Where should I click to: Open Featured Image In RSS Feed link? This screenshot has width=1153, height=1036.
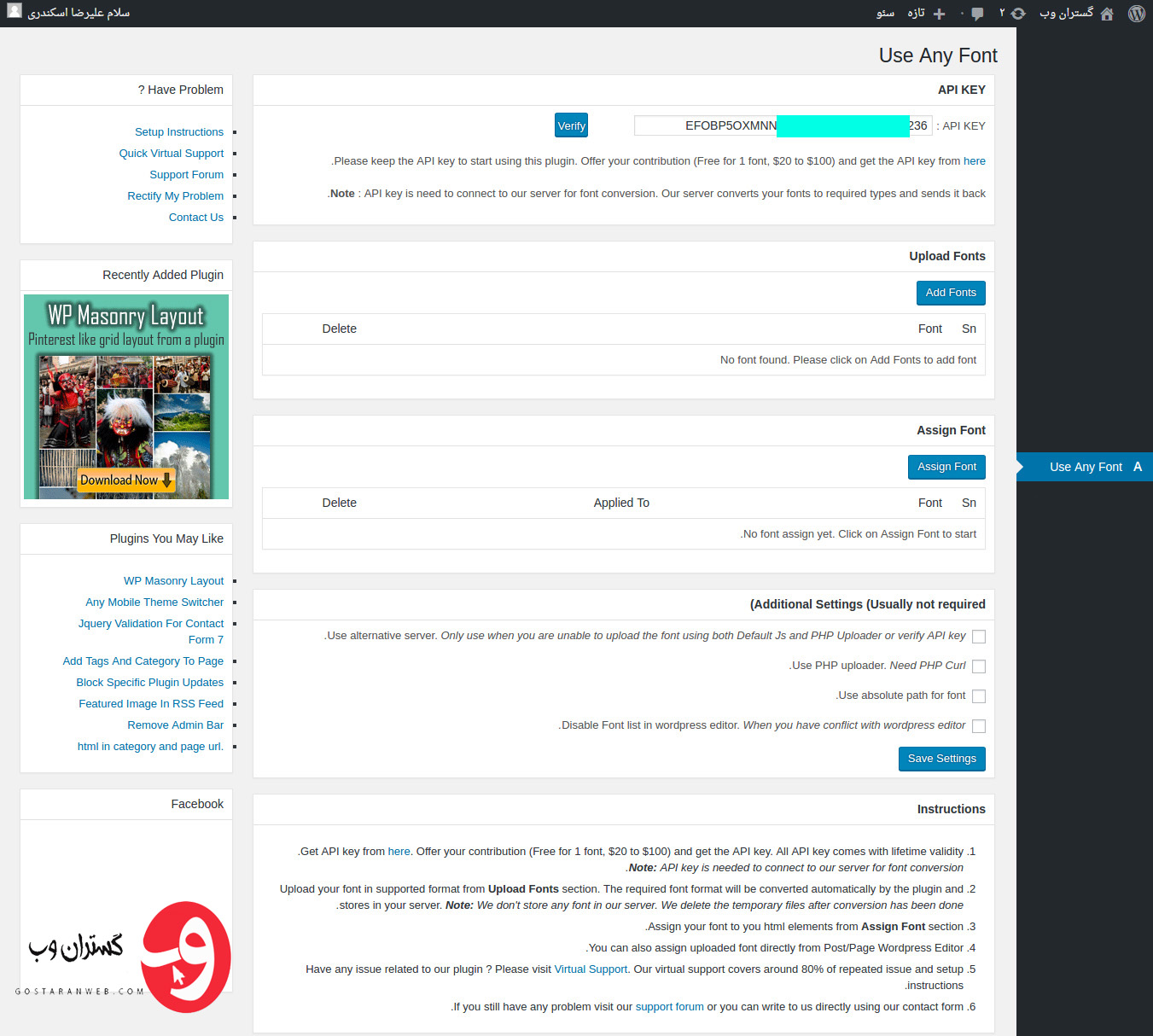click(x=151, y=704)
